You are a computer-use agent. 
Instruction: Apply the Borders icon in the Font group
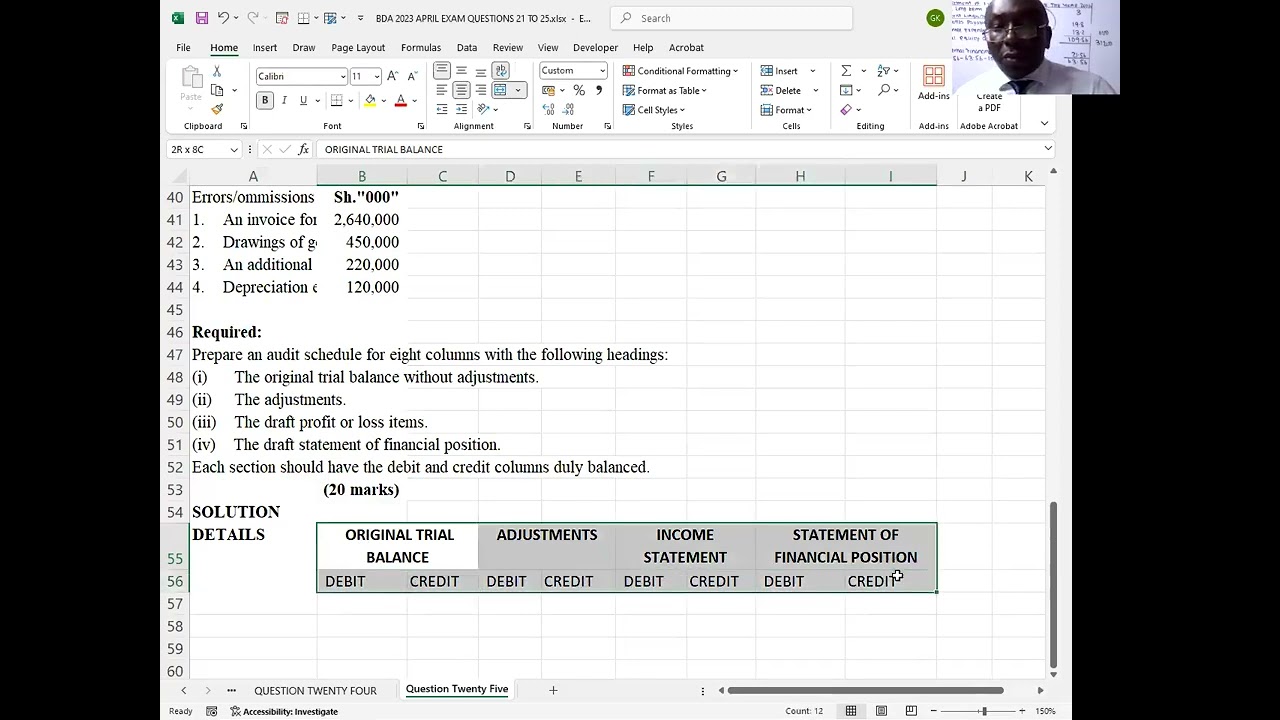pos(337,100)
